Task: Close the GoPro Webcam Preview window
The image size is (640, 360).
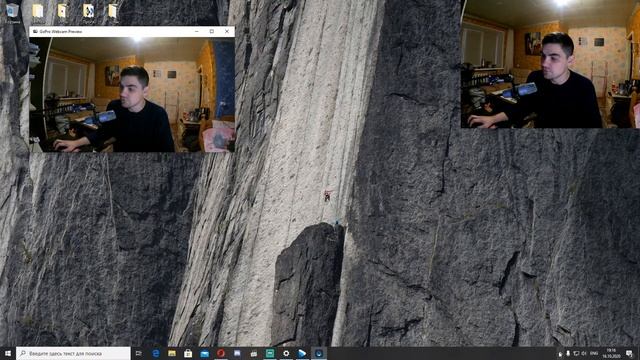Action: coord(227,31)
